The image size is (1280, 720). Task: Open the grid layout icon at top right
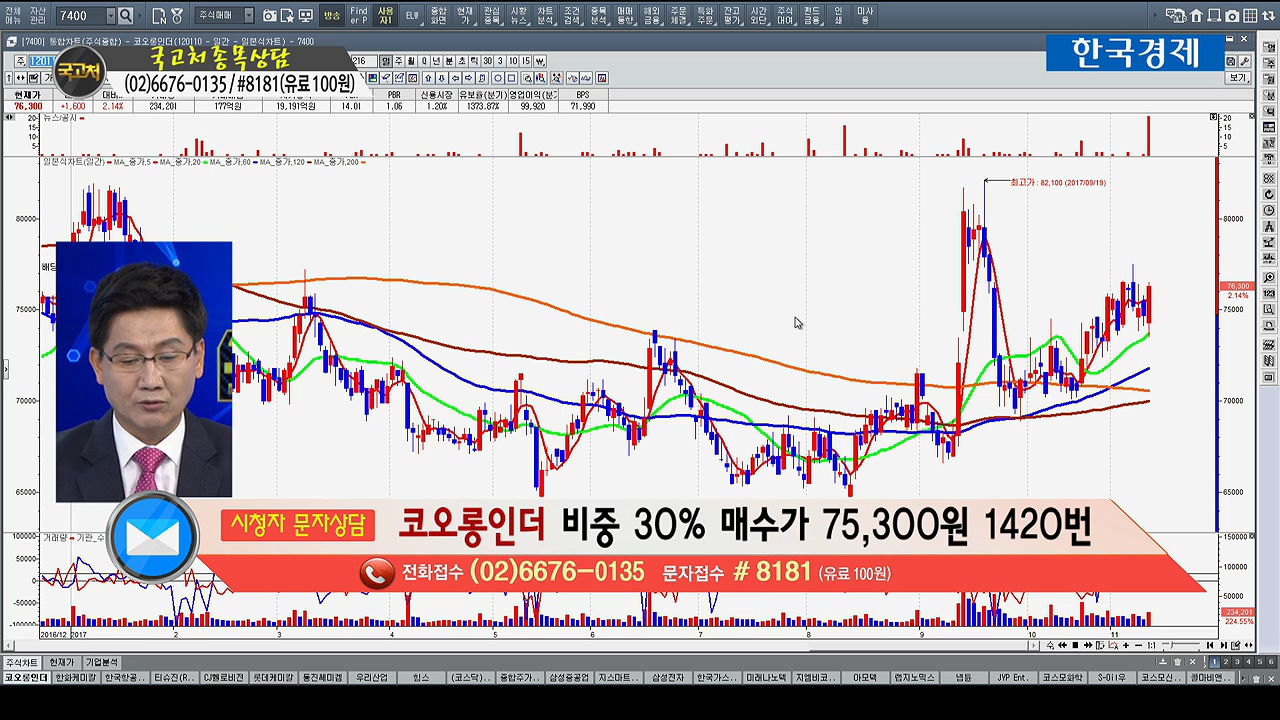[1250, 16]
